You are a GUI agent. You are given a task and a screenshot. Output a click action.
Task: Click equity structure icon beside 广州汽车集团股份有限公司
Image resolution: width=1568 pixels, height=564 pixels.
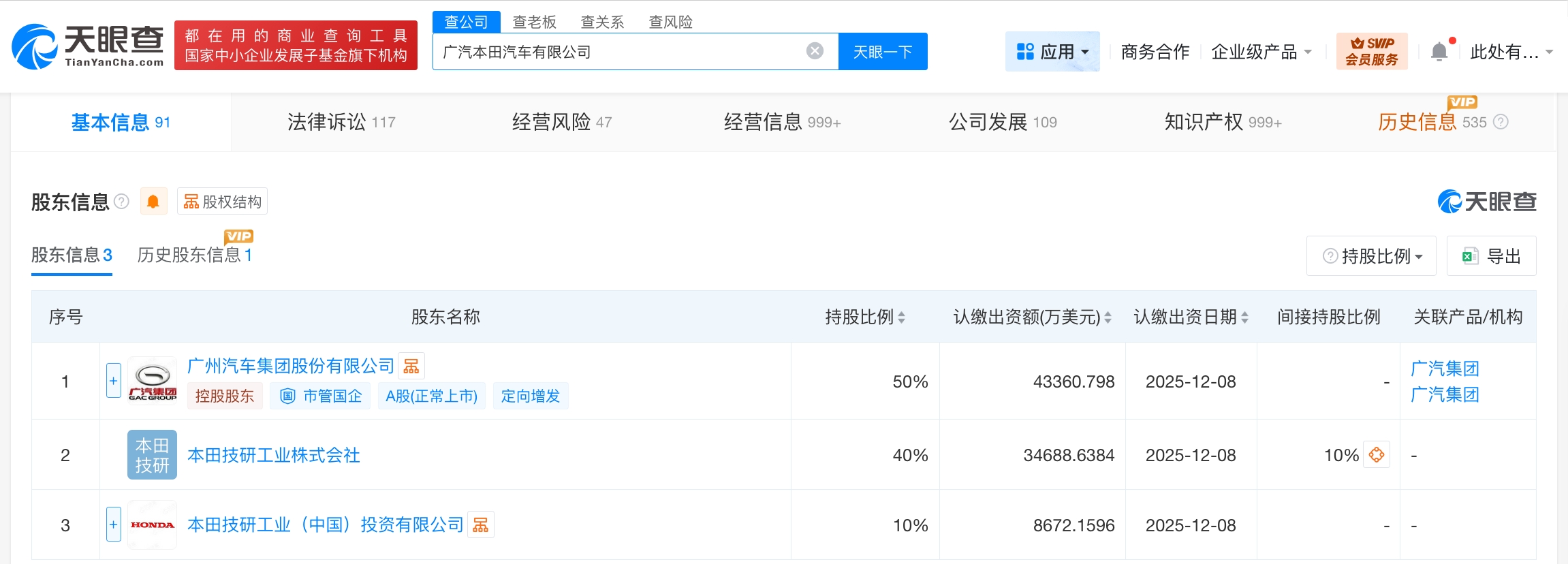click(411, 366)
